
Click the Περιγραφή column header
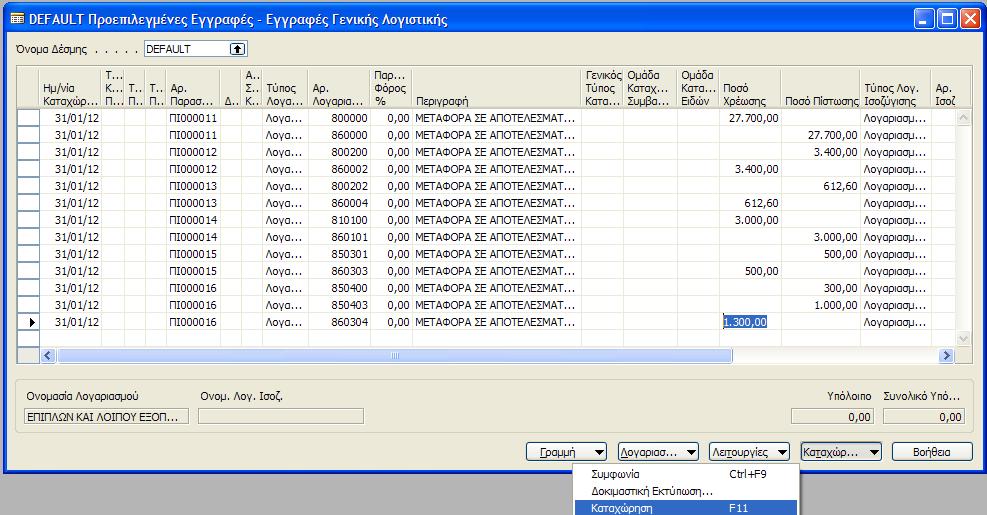497,88
